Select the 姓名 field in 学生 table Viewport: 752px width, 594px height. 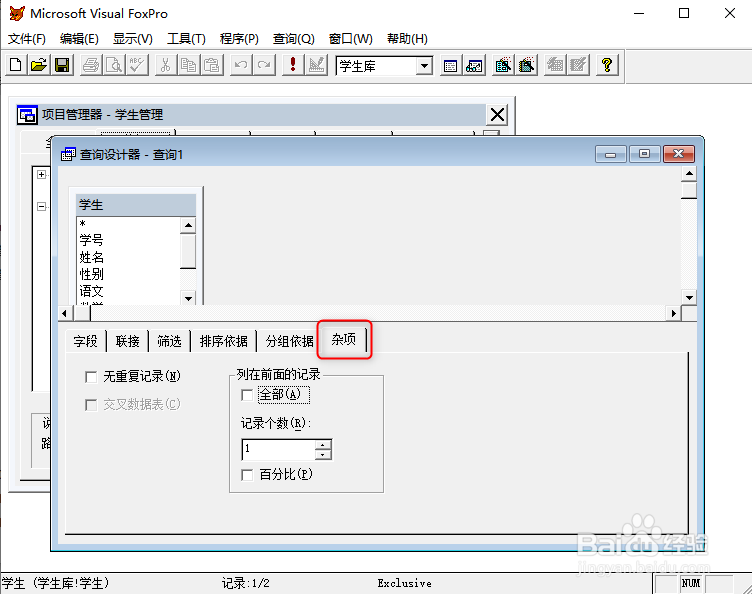[x=91, y=257]
